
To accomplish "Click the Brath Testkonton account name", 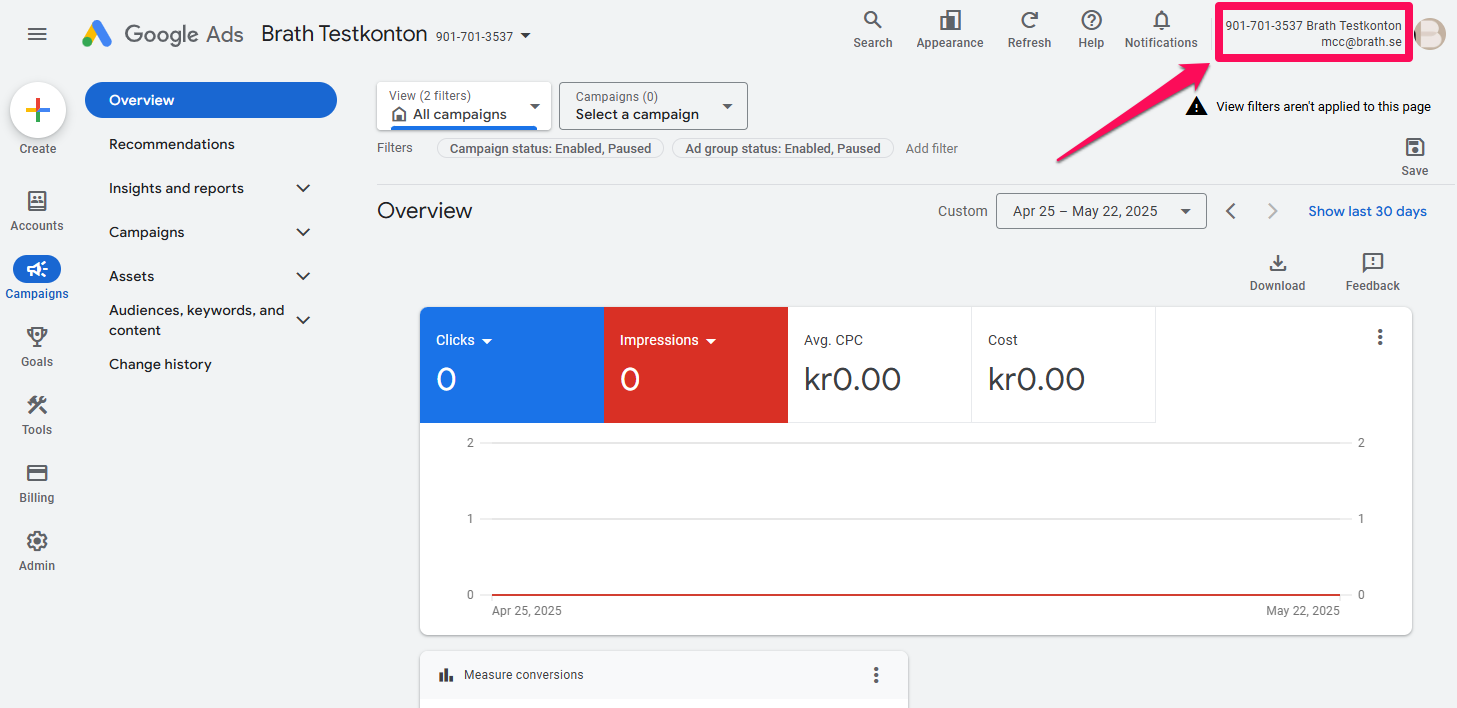I will (344, 34).
